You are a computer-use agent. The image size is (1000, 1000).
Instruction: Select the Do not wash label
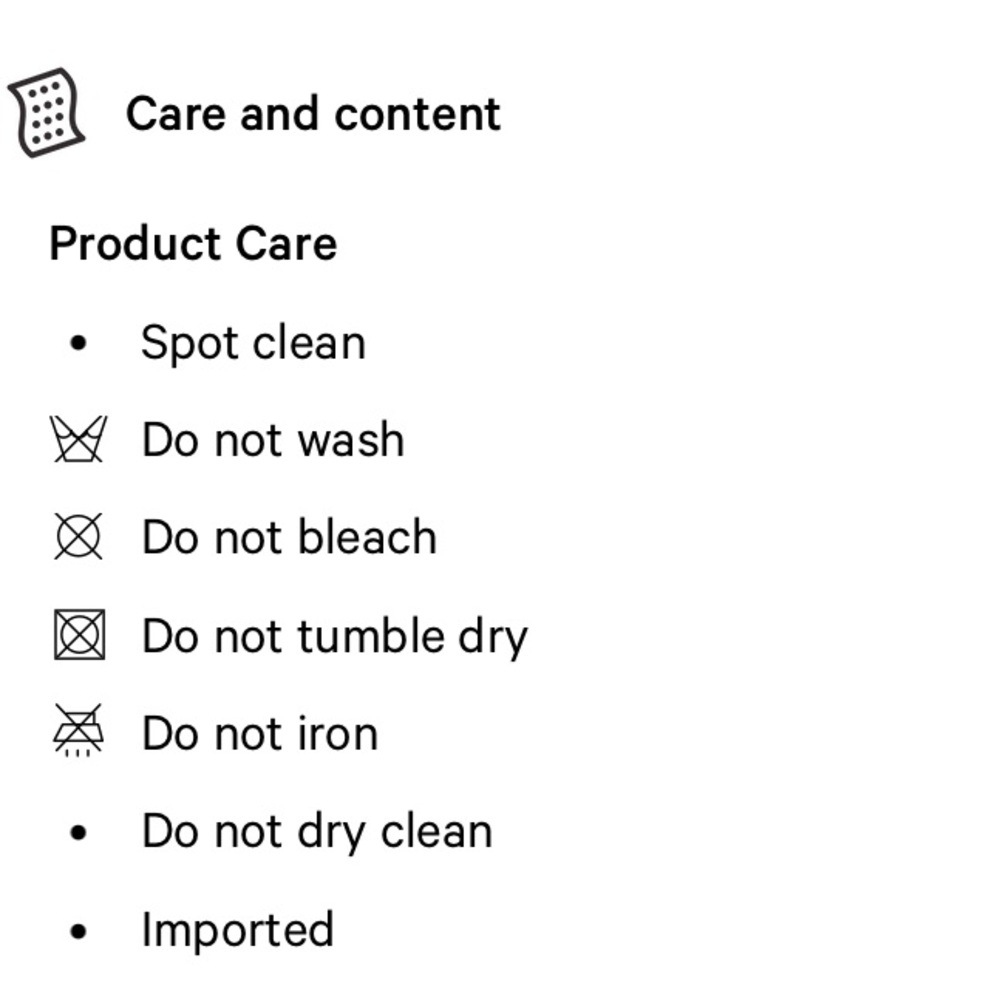click(273, 440)
